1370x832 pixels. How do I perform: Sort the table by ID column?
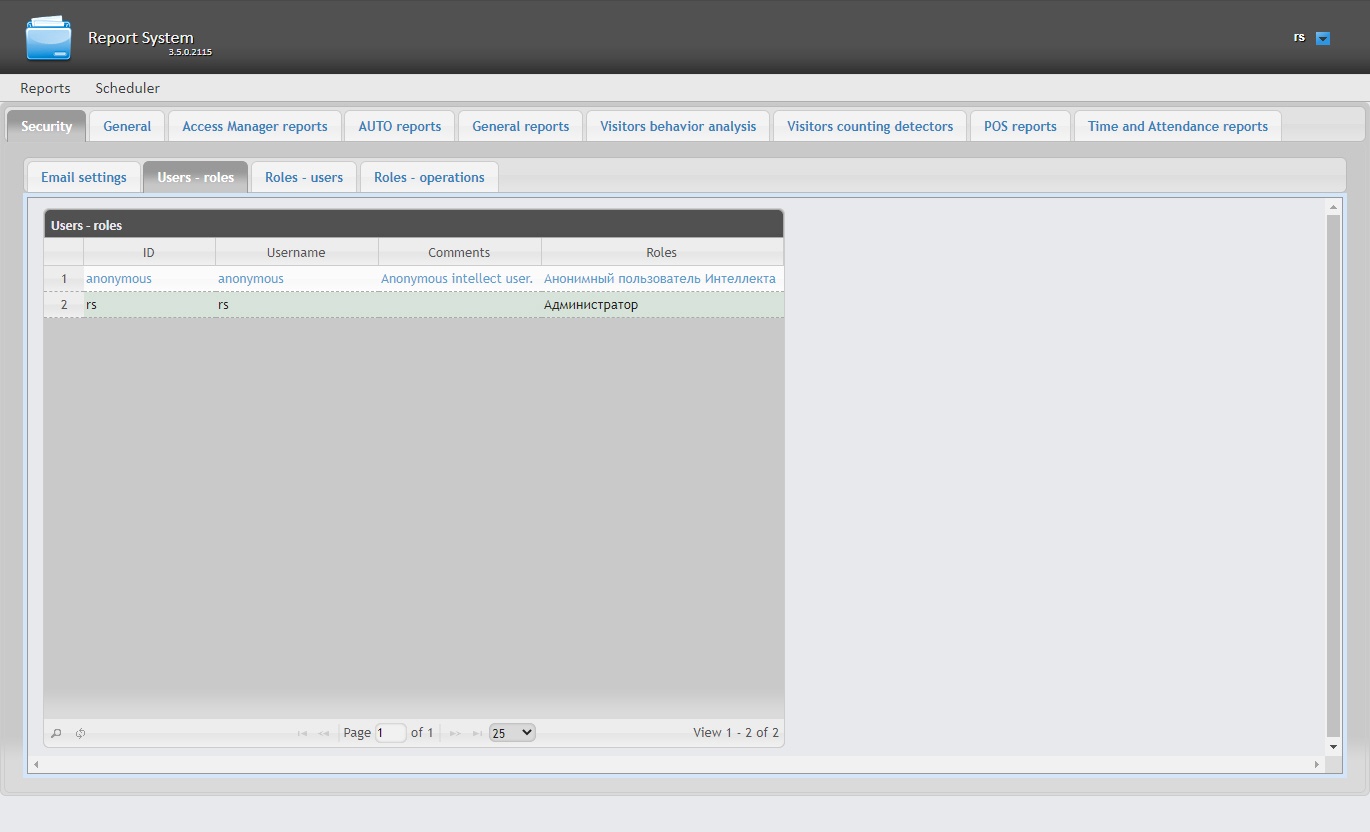[x=149, y=252]
